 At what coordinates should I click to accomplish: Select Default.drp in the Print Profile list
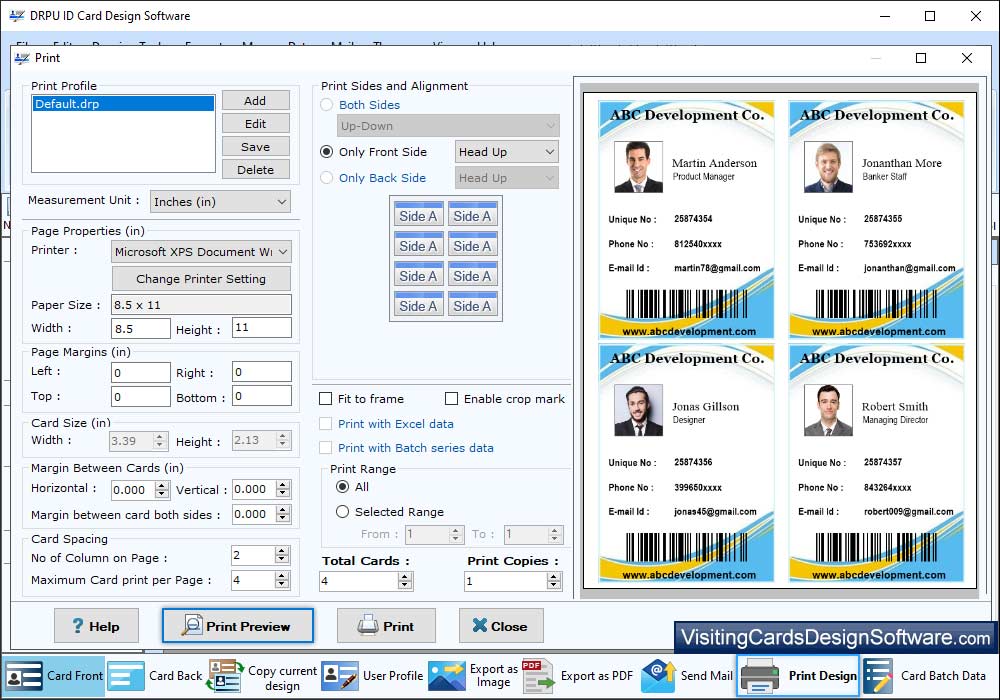(x=124, y=104)
